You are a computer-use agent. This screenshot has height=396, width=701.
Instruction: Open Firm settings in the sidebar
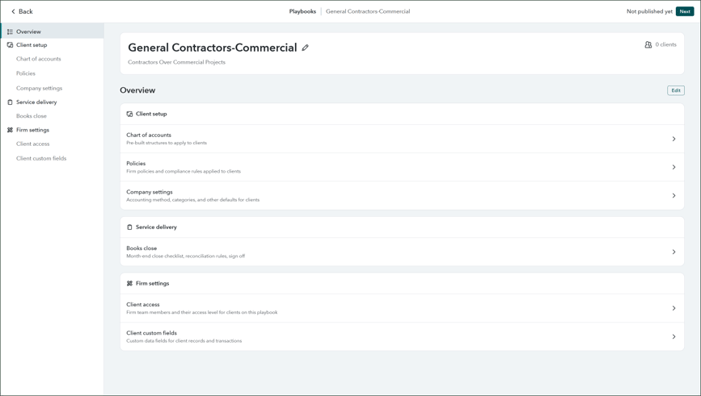click(33, 130)
